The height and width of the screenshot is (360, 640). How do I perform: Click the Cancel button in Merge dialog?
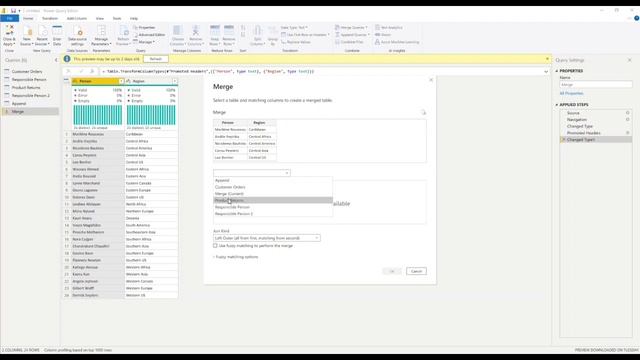click(416, 271)
